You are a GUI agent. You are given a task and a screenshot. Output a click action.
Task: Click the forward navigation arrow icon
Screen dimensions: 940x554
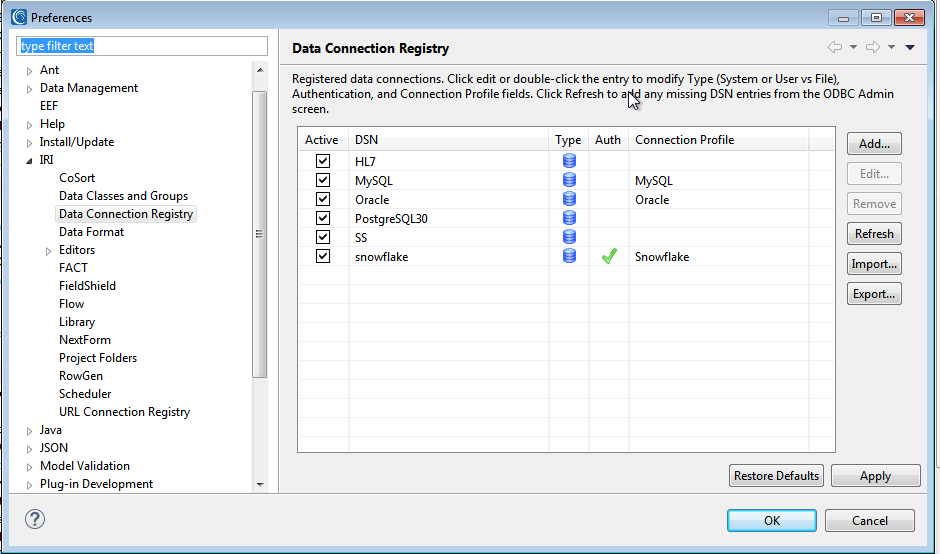click(x=873, y=47)
